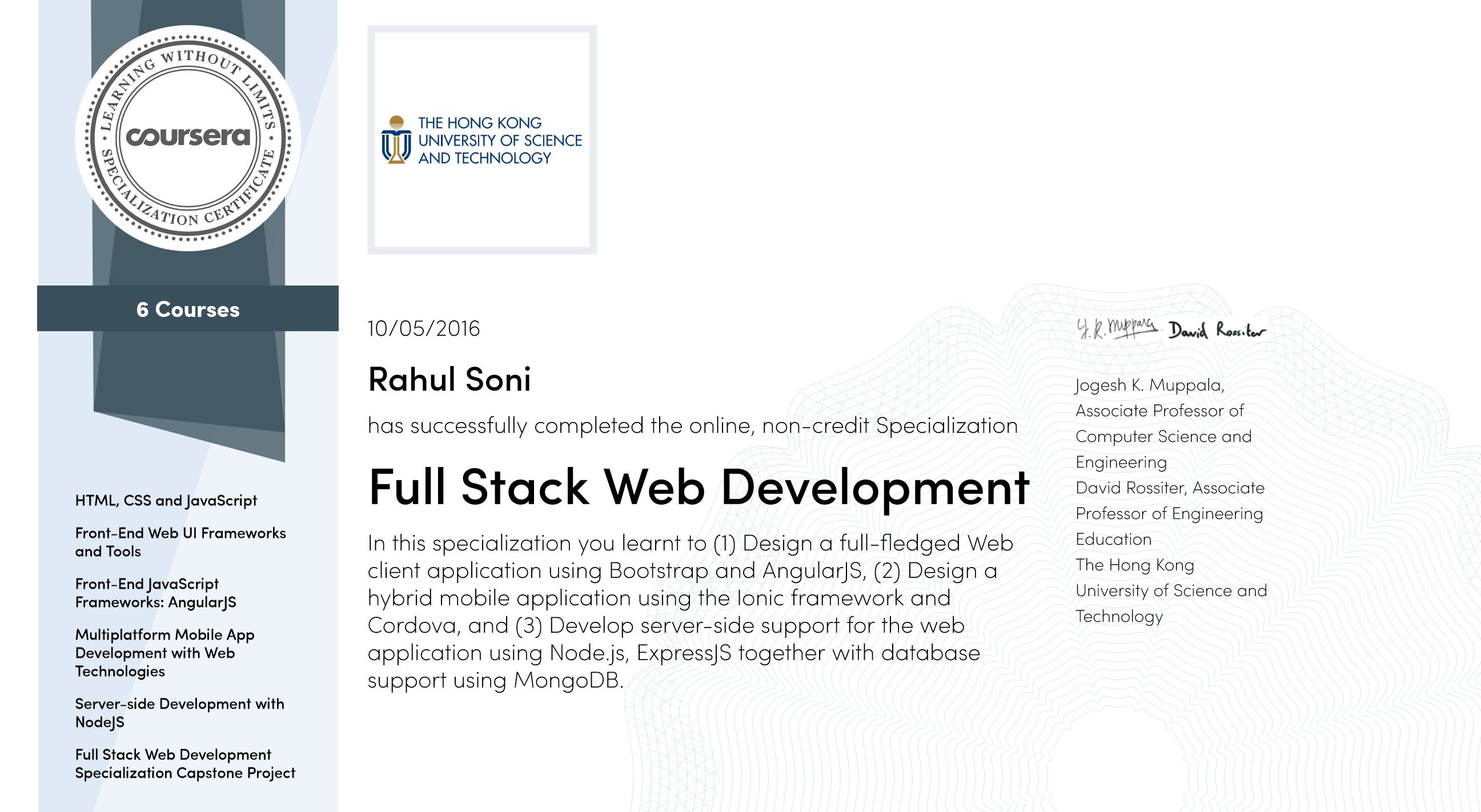Click Jogesh Muppala's handwritten signature
Screen dimensions: 1481x812
pos(1116,328)
